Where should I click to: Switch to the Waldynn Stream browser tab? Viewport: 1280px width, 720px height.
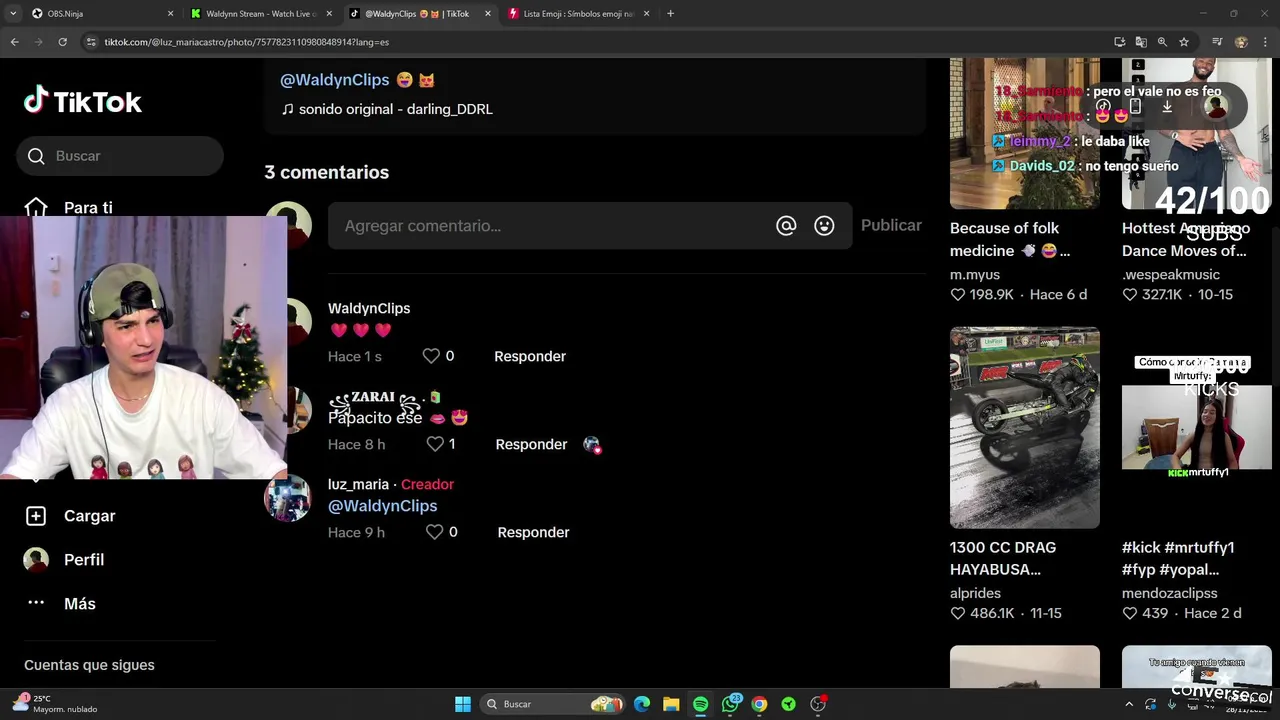(x=260, y=13)
